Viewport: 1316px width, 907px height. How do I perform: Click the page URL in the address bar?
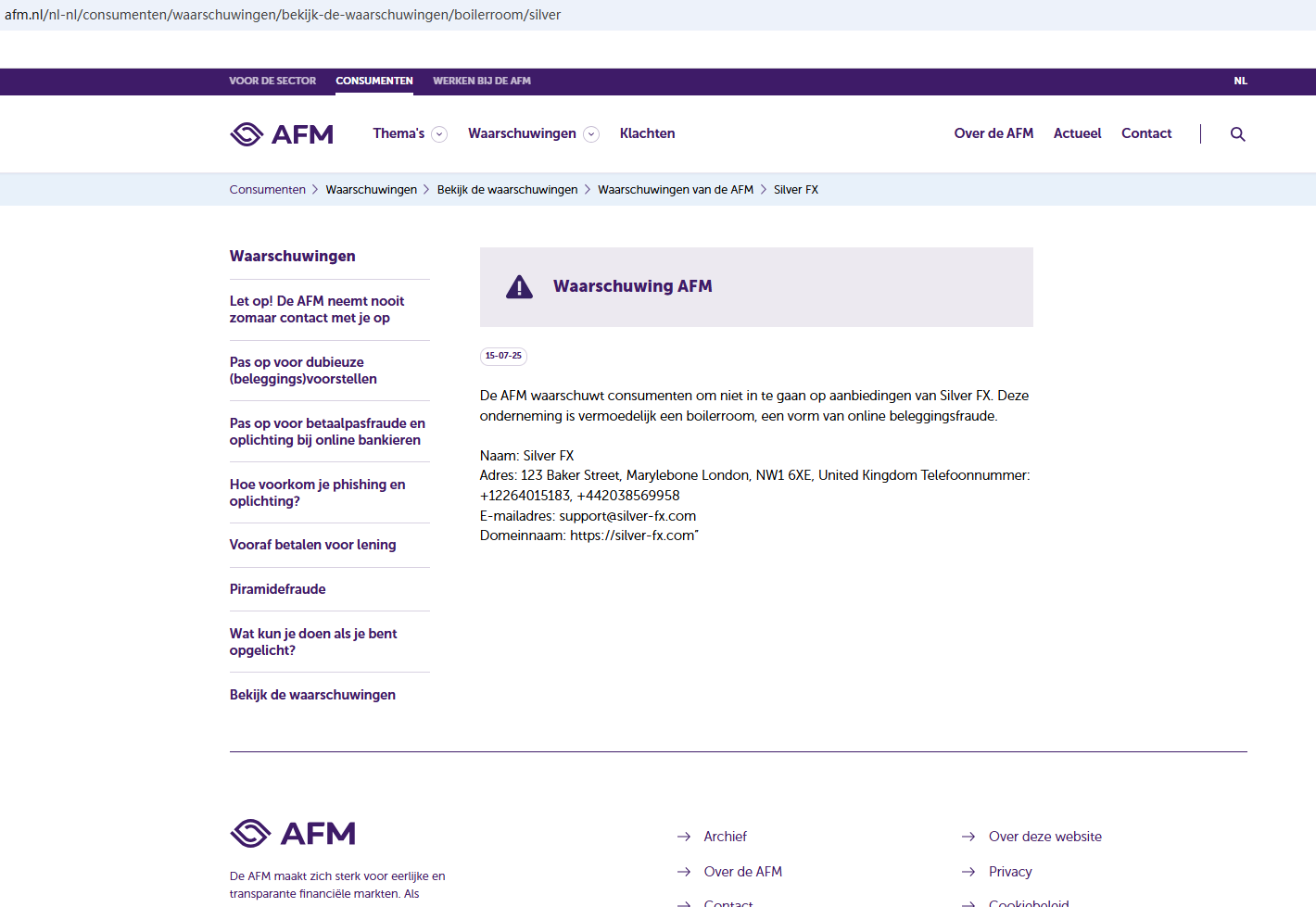click(x=283, y=15)
